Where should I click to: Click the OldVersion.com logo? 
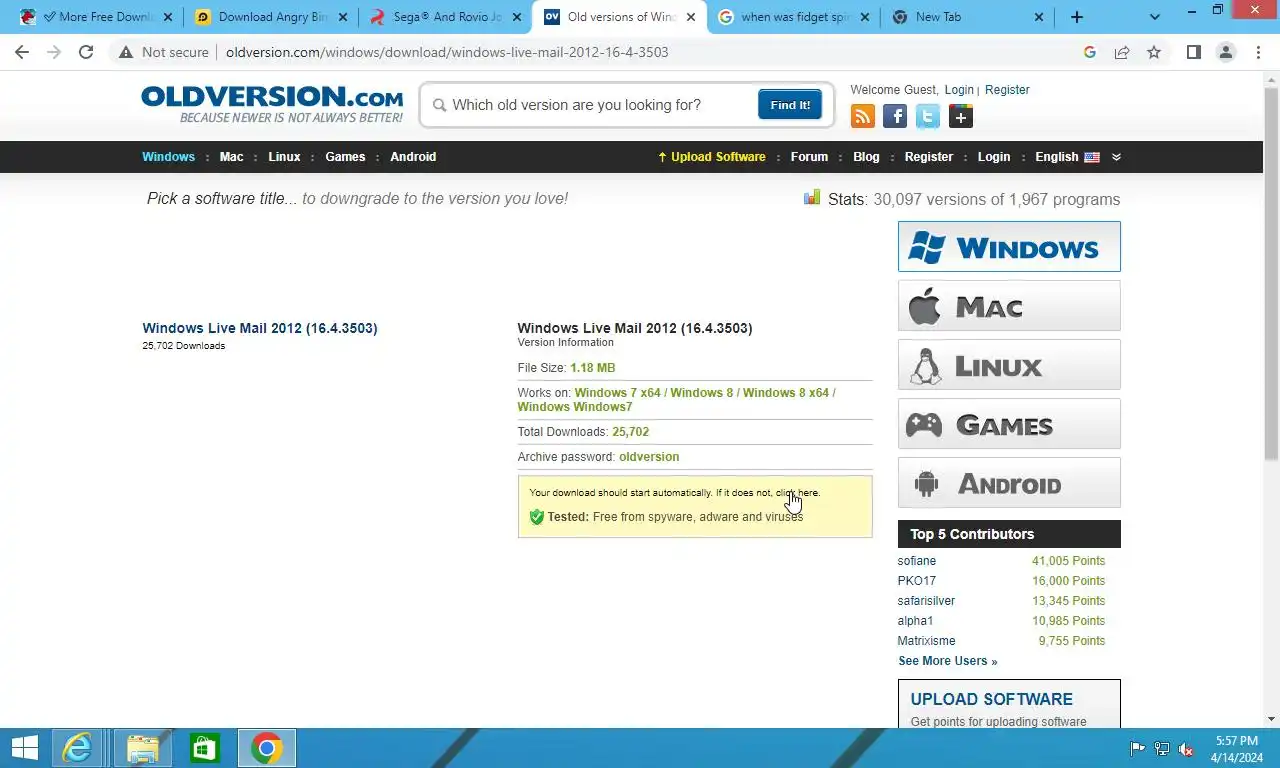pyautogui.click(x=272, y=104)
